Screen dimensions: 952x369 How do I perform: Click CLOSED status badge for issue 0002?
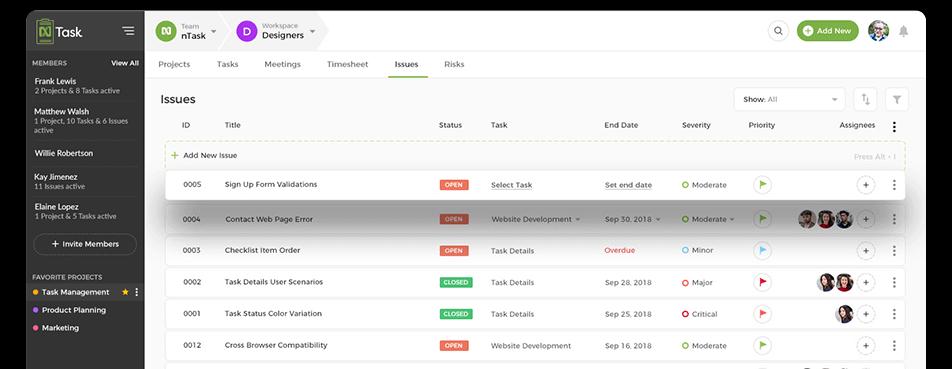click(456, 282)
